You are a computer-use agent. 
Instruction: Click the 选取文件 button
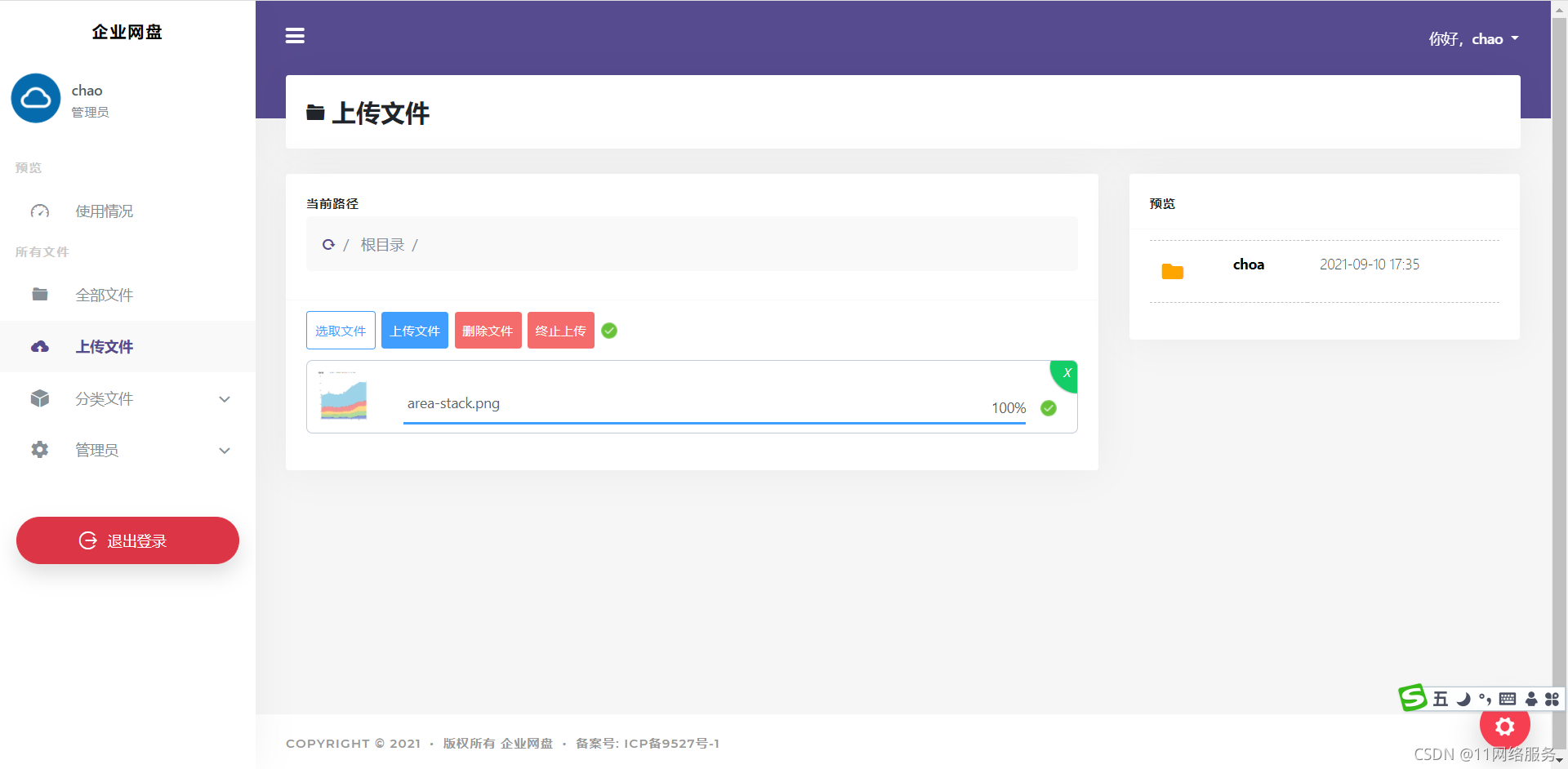tap(341, 331)
